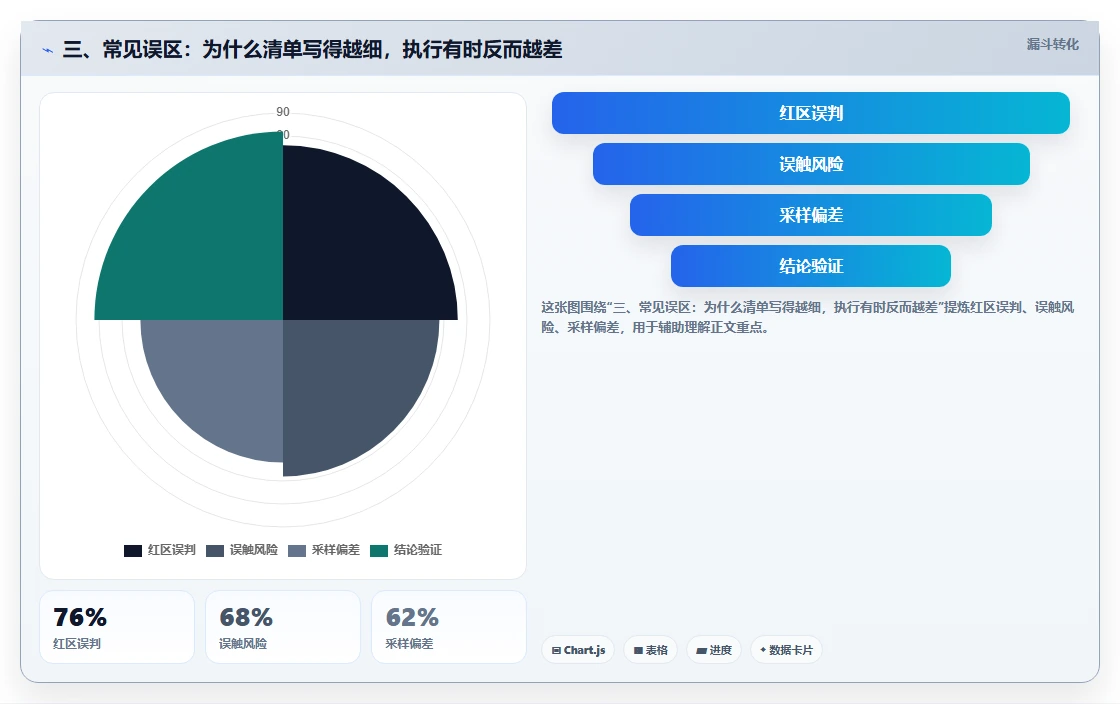Select the 进度 tag chip
This screenshot has width=1120, height=704.
tap(714, 650)
